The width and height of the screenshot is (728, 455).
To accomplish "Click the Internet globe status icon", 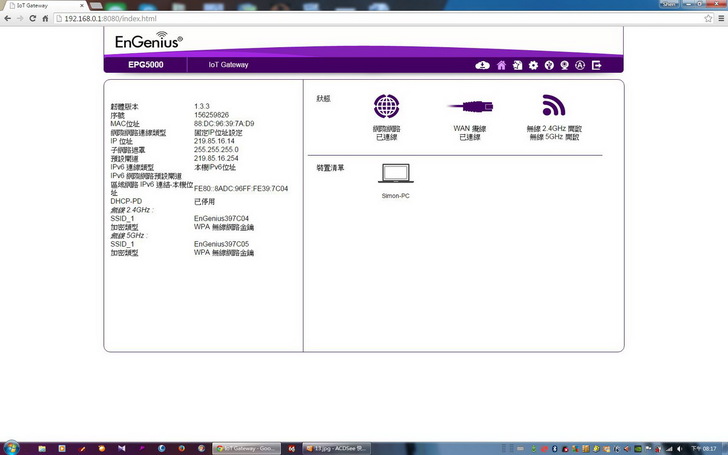I will 386,107.
